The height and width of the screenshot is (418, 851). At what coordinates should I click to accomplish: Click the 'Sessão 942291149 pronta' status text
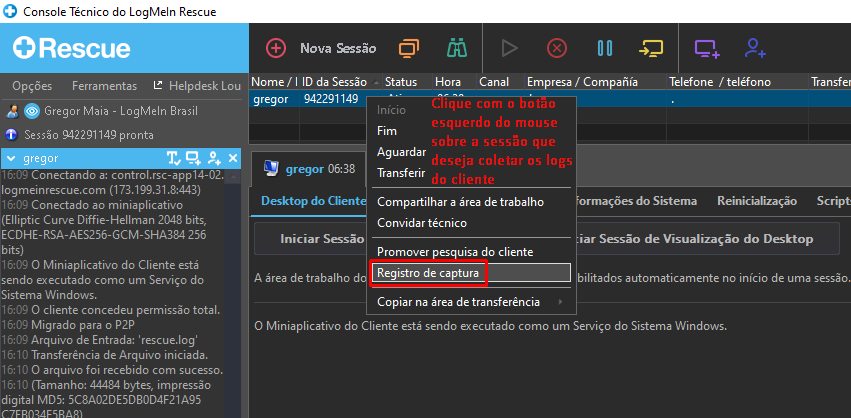point(89,135)
